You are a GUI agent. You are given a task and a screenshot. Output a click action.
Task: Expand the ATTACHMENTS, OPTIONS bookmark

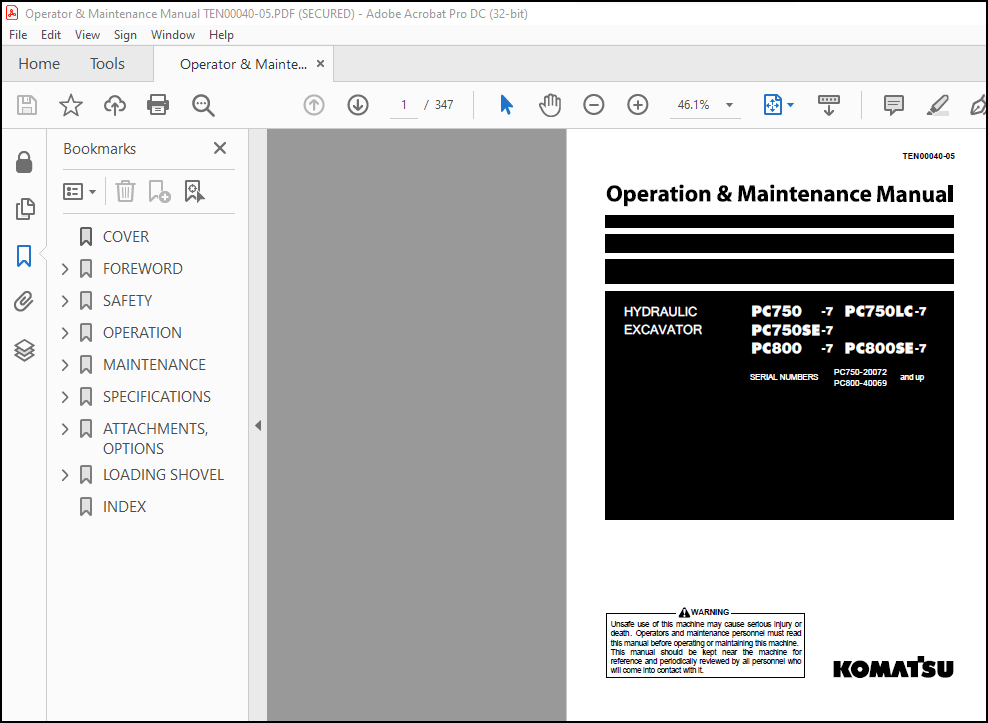[x=64, y=429]
